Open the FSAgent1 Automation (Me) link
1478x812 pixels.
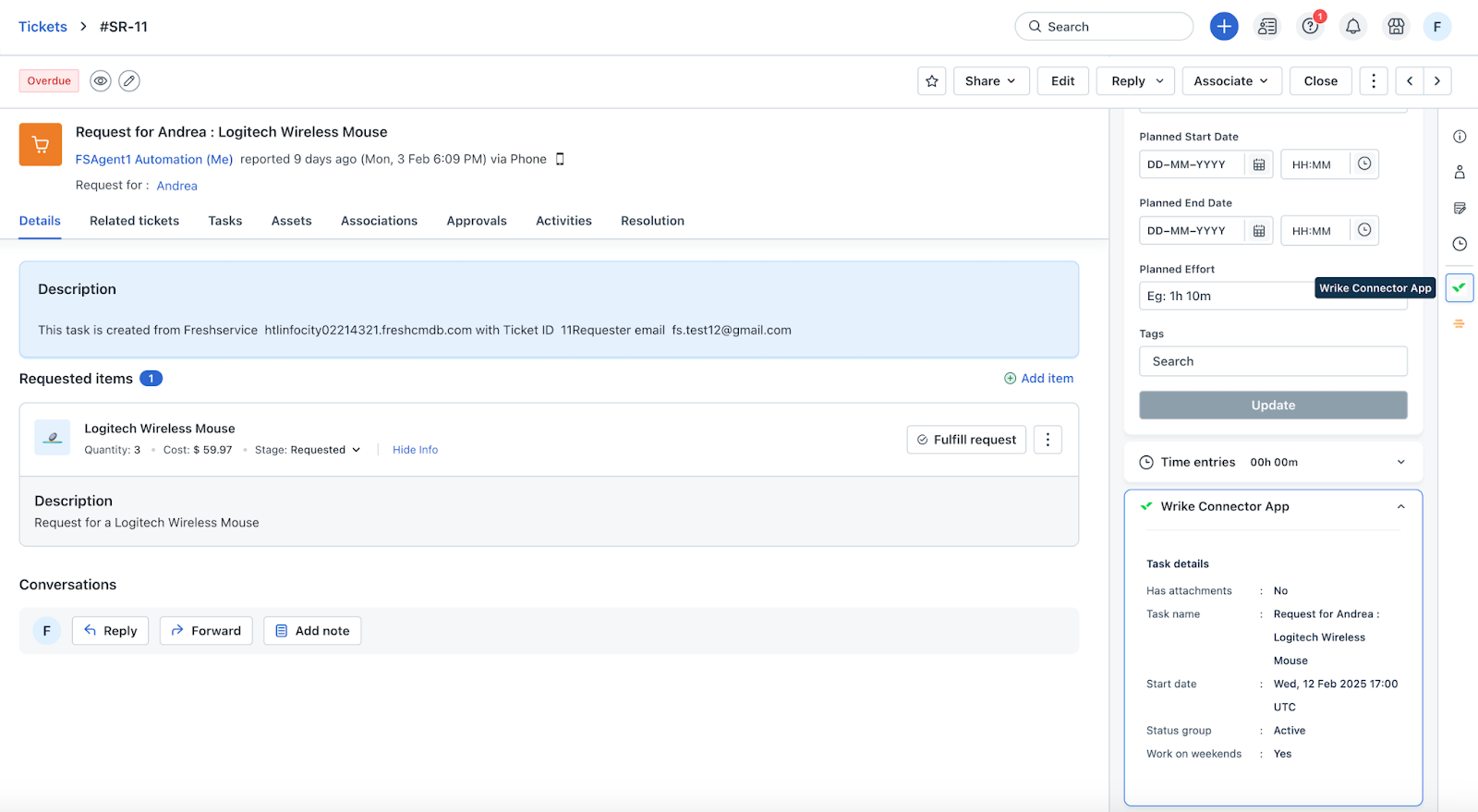[154, 160]
